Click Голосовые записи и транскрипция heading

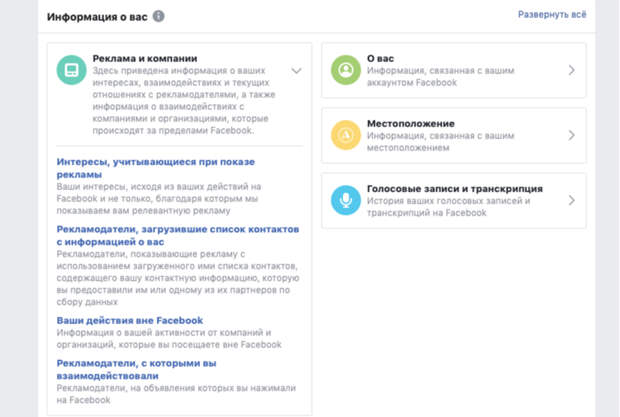pyautogui.click(x=455, y=189)
